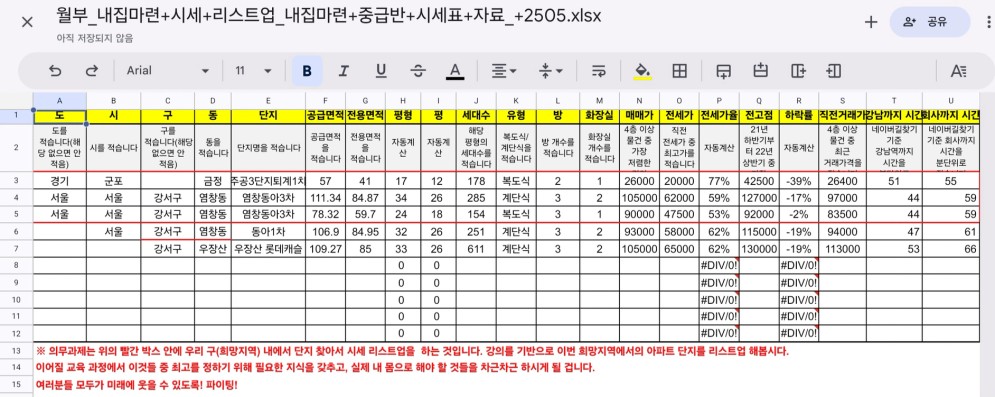Select the cell with 611 households

476,249
